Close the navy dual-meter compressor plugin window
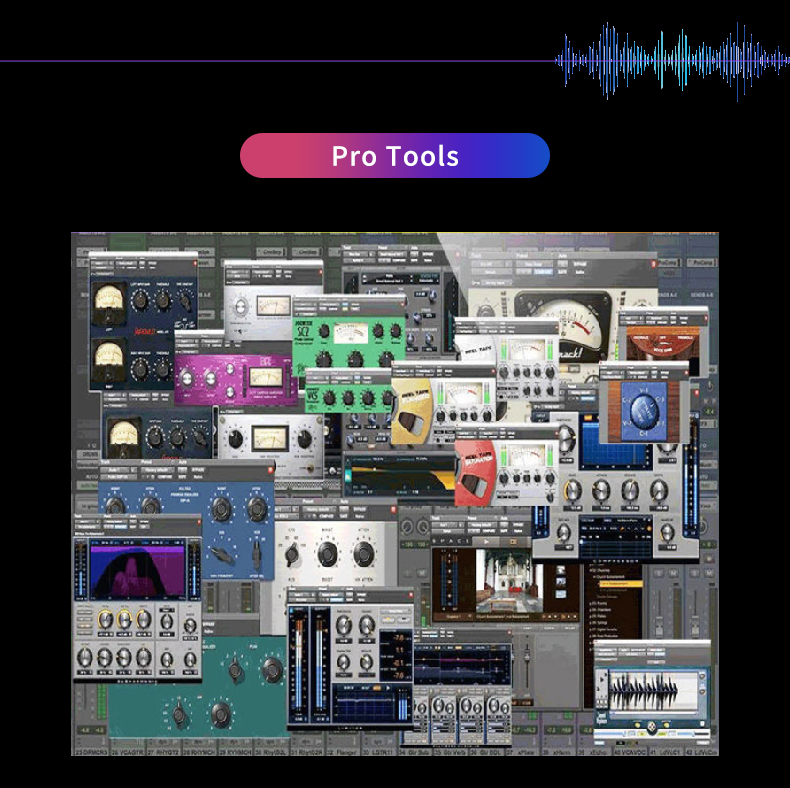This screenshot has height=788, width=790. tap(195, 264)
